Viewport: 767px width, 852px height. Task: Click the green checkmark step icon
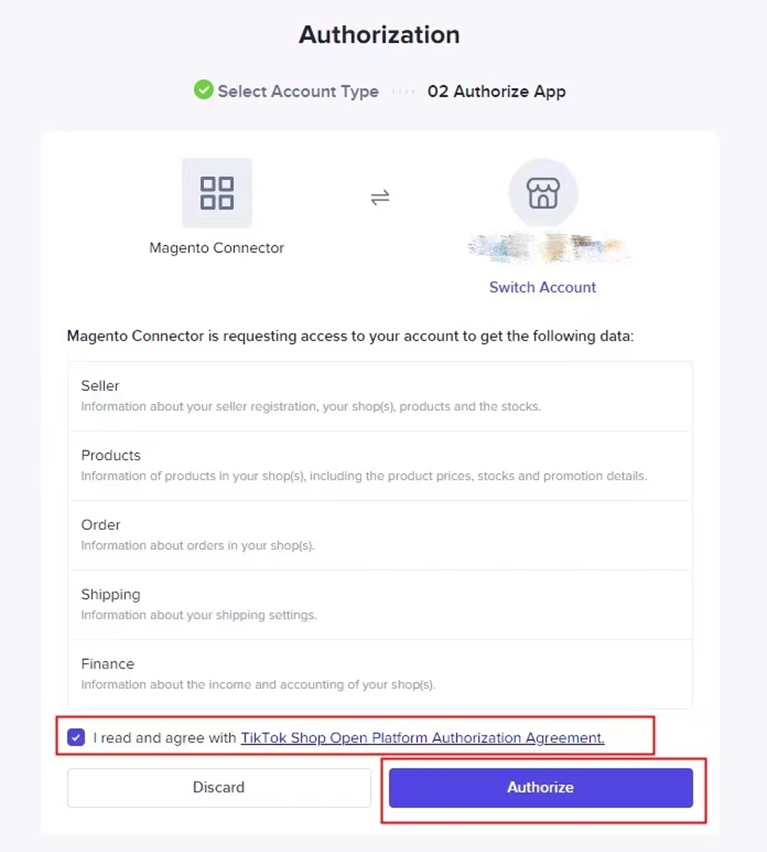point(204,91)
